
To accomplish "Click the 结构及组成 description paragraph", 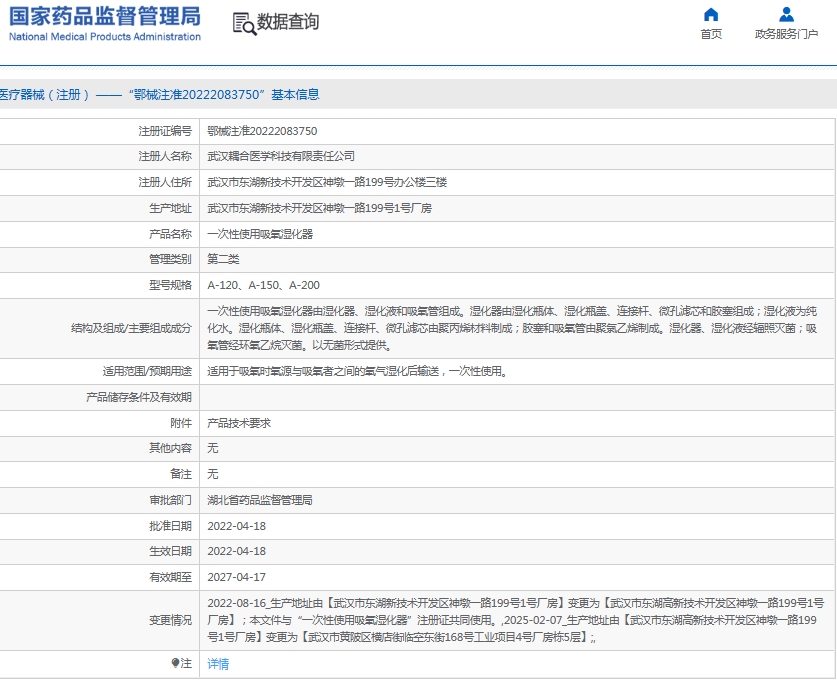I will click(x=512, y=328).
